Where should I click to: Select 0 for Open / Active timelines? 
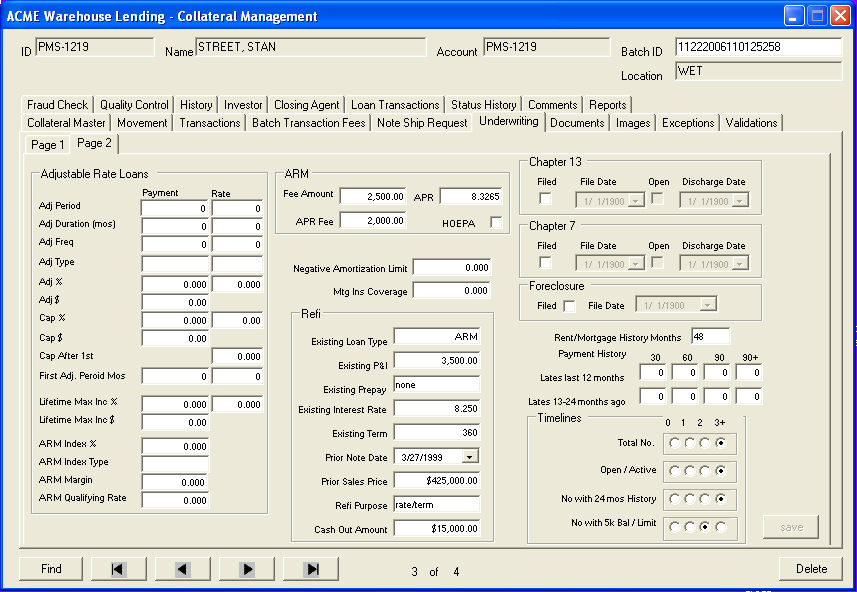(676, 470)
